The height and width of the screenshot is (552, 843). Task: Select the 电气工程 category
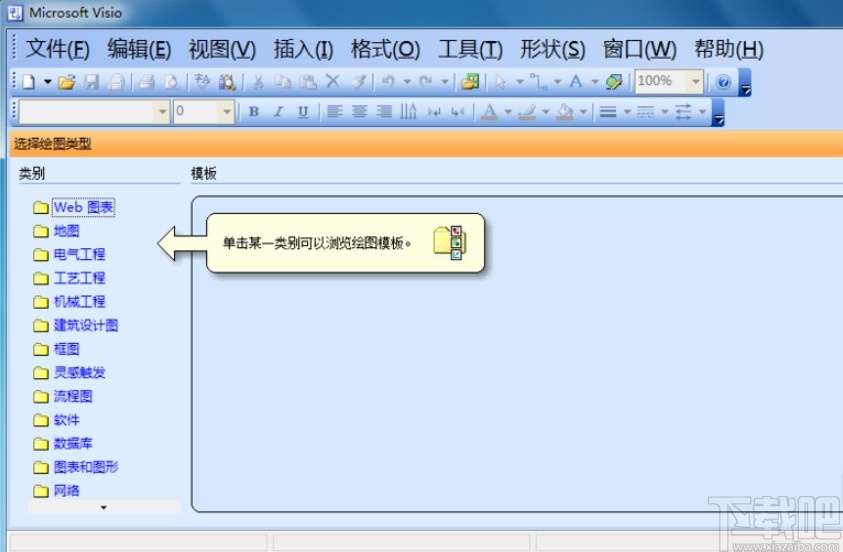(x=80, y=254)
